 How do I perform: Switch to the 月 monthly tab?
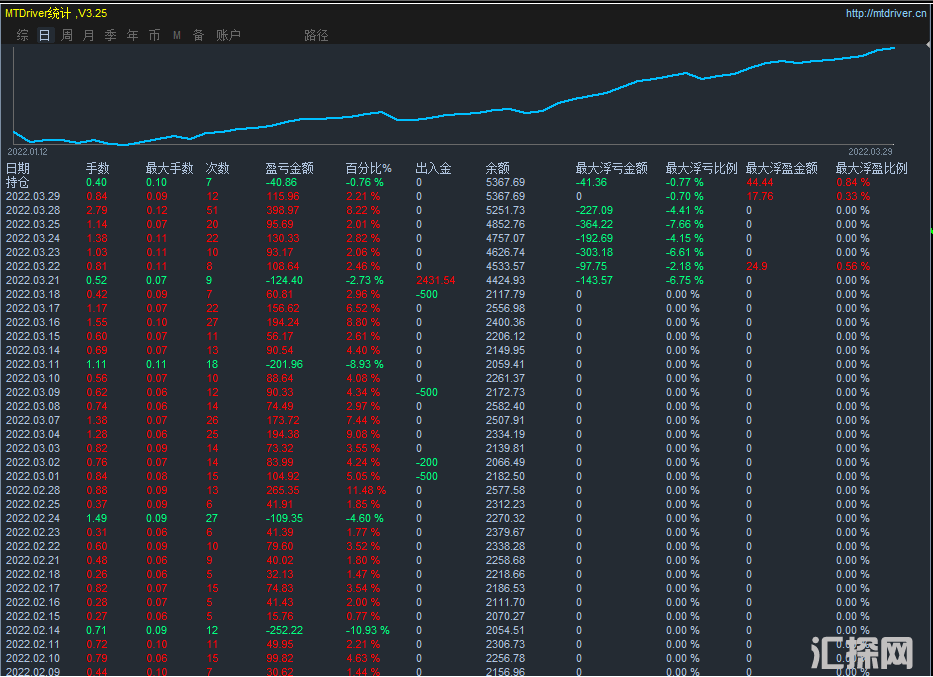pos(89,35)
